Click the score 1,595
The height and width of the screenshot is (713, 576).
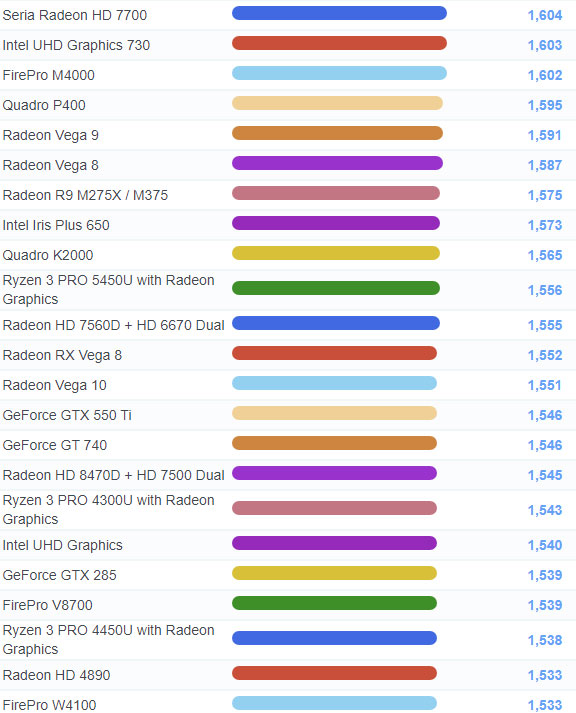(x=545, y=105)
